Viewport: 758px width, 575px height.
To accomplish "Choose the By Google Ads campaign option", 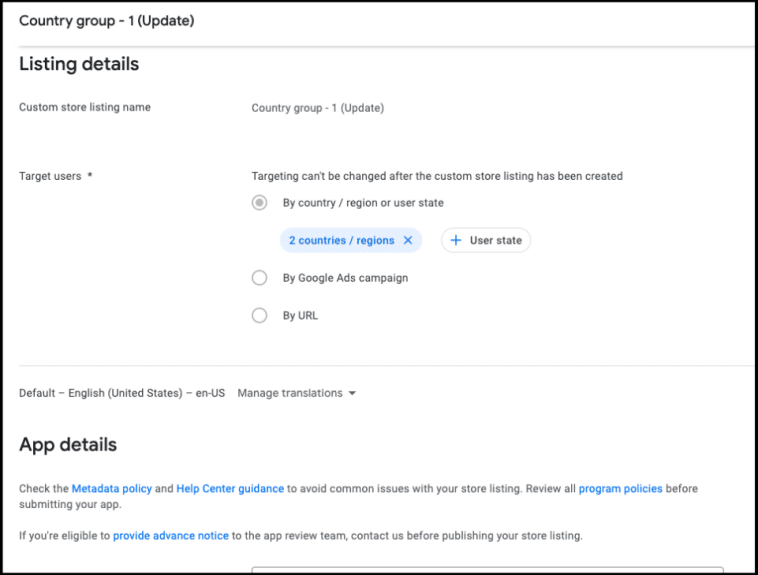I will (260, 278).
